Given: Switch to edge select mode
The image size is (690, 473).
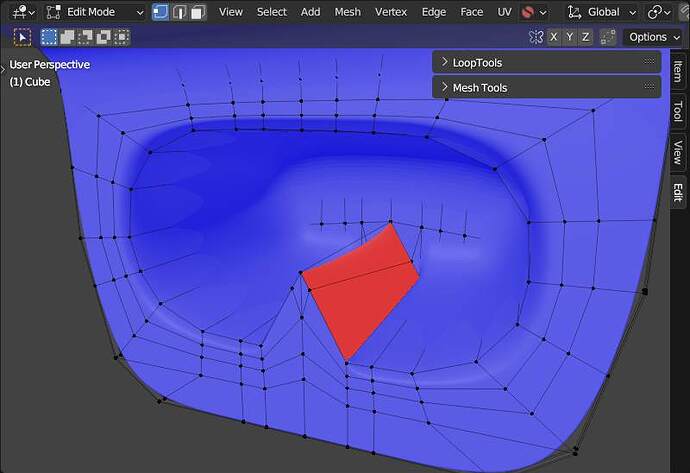Looking at the screenshot, I should [x=180, y=12].
